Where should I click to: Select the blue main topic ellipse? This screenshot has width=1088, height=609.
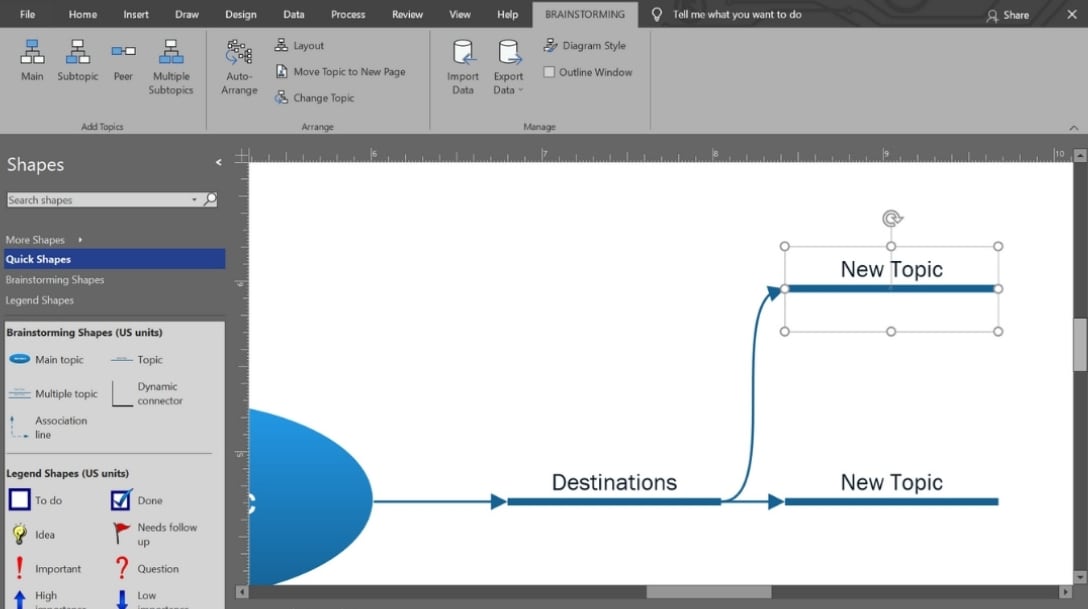[311, 497]
